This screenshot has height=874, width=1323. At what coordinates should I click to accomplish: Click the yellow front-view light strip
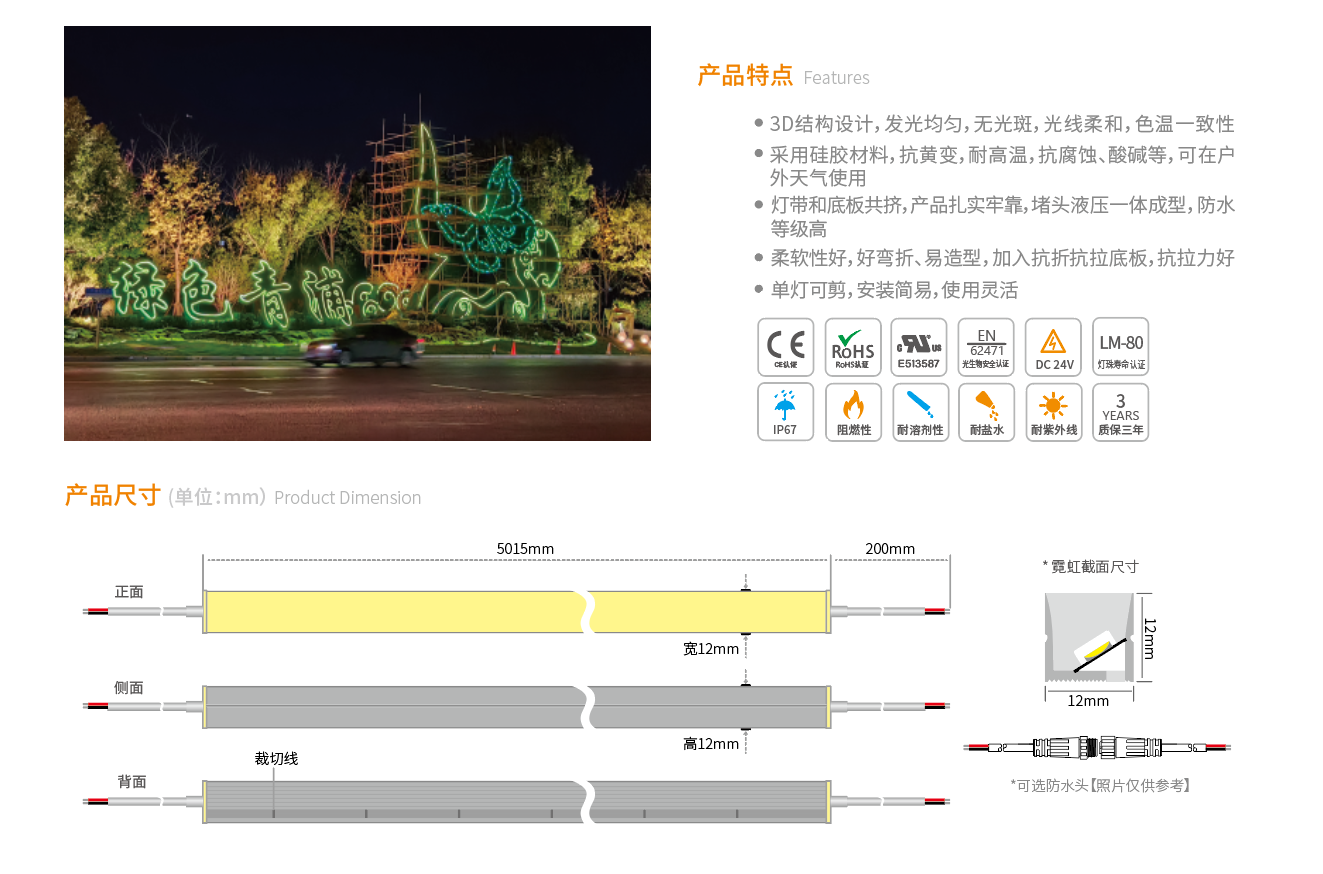(390, 611)
